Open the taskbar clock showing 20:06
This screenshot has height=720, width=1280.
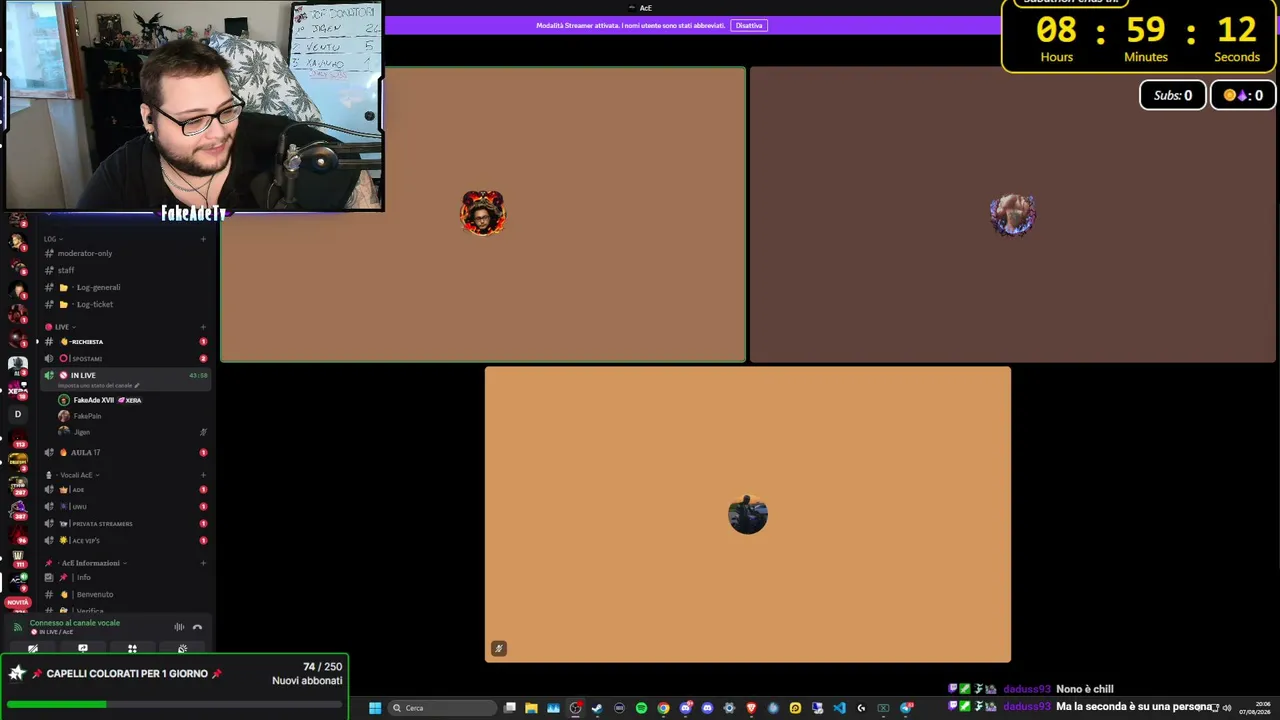(1257, 708)
